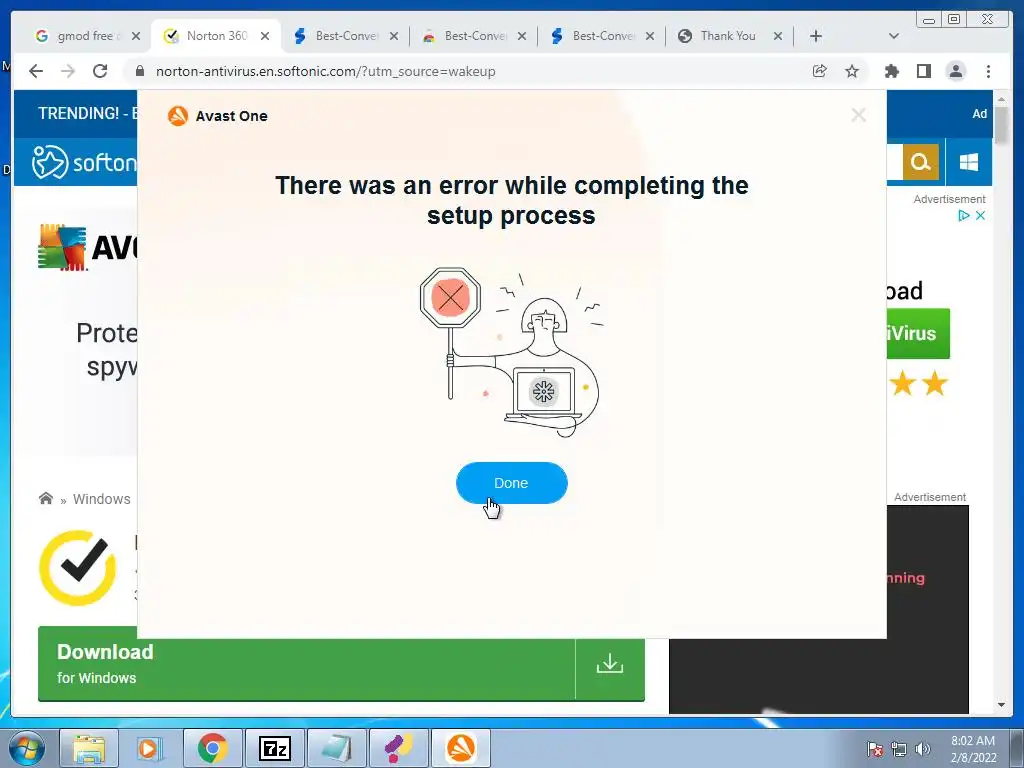
Task: Click Chrome icon in taskbar
Action: click(212, 748)
